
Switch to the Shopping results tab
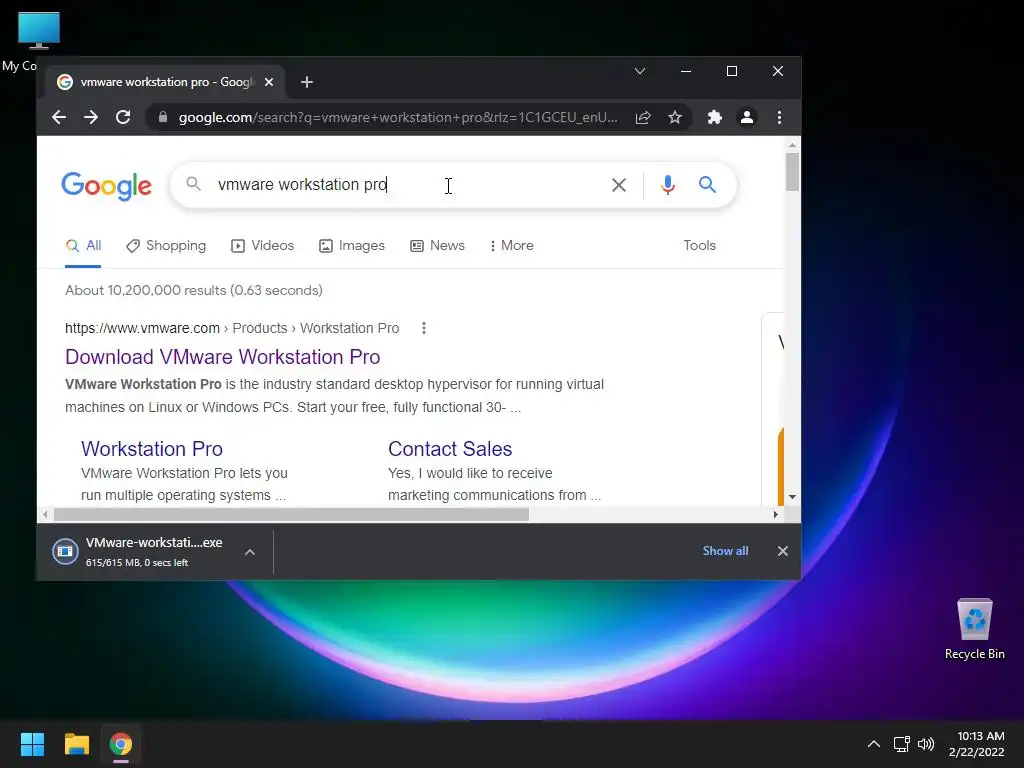click(x=166, y=246)
